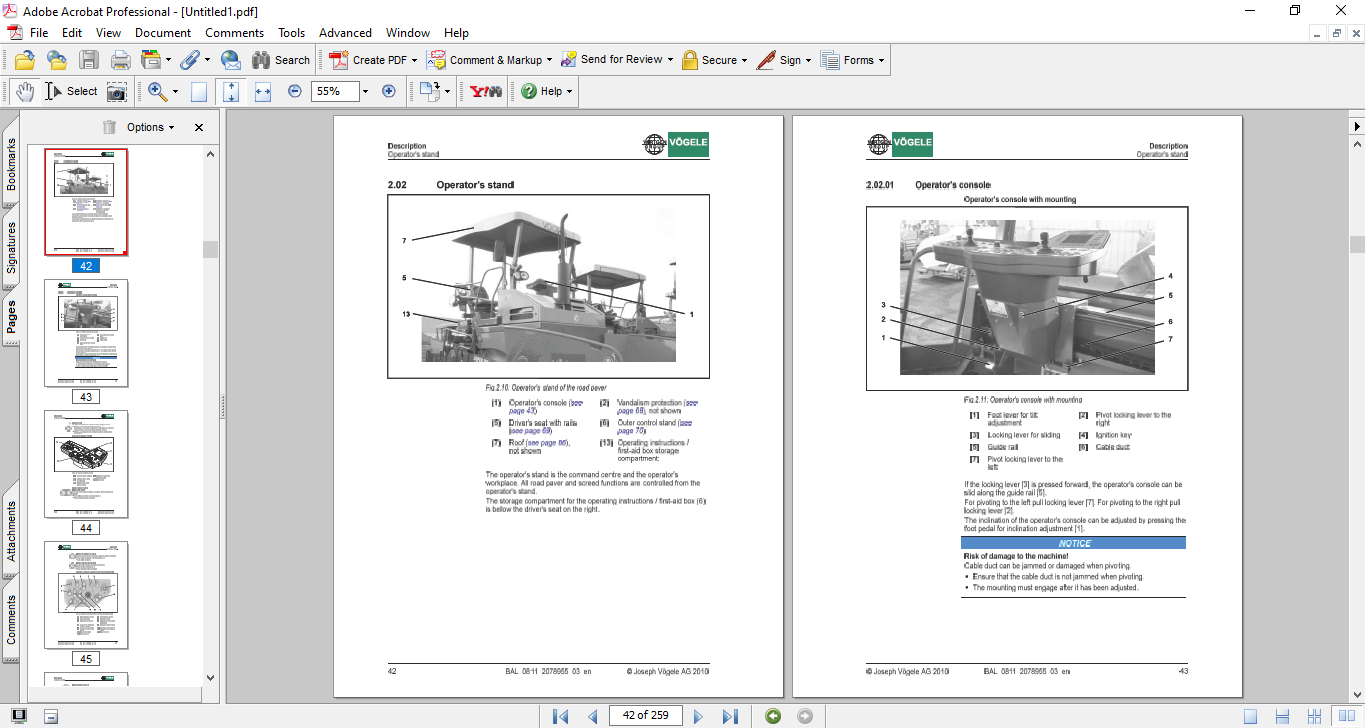Click the Print icon
Screen dimensions: 1365x728
coord(120,60)
